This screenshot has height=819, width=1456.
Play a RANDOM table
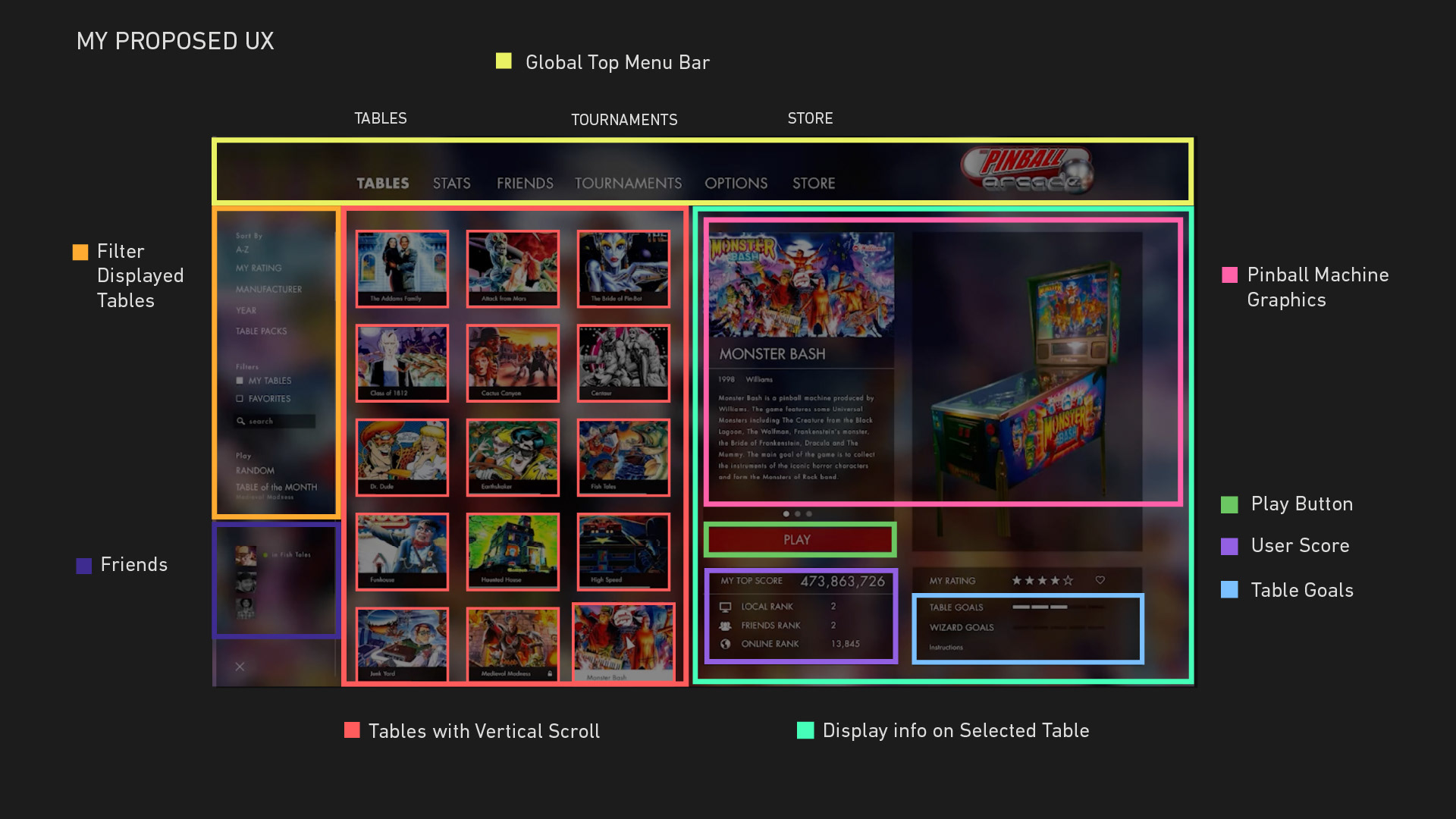point(255,471)
